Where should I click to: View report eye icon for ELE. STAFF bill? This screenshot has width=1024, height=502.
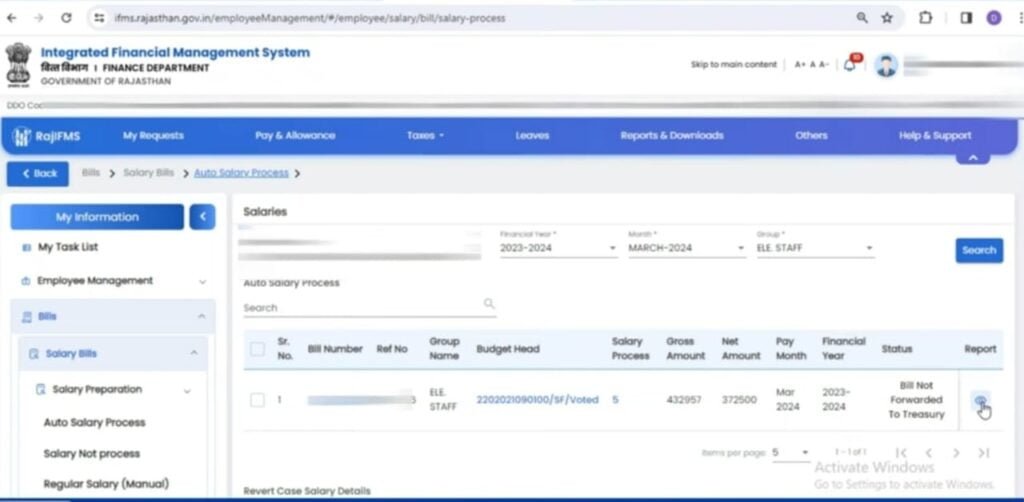[x=980, y=400]
